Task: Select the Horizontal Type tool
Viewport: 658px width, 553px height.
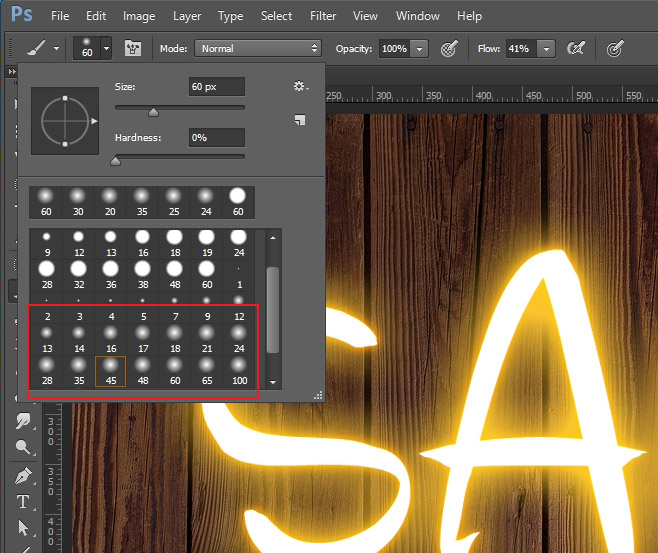Action: 24,502
